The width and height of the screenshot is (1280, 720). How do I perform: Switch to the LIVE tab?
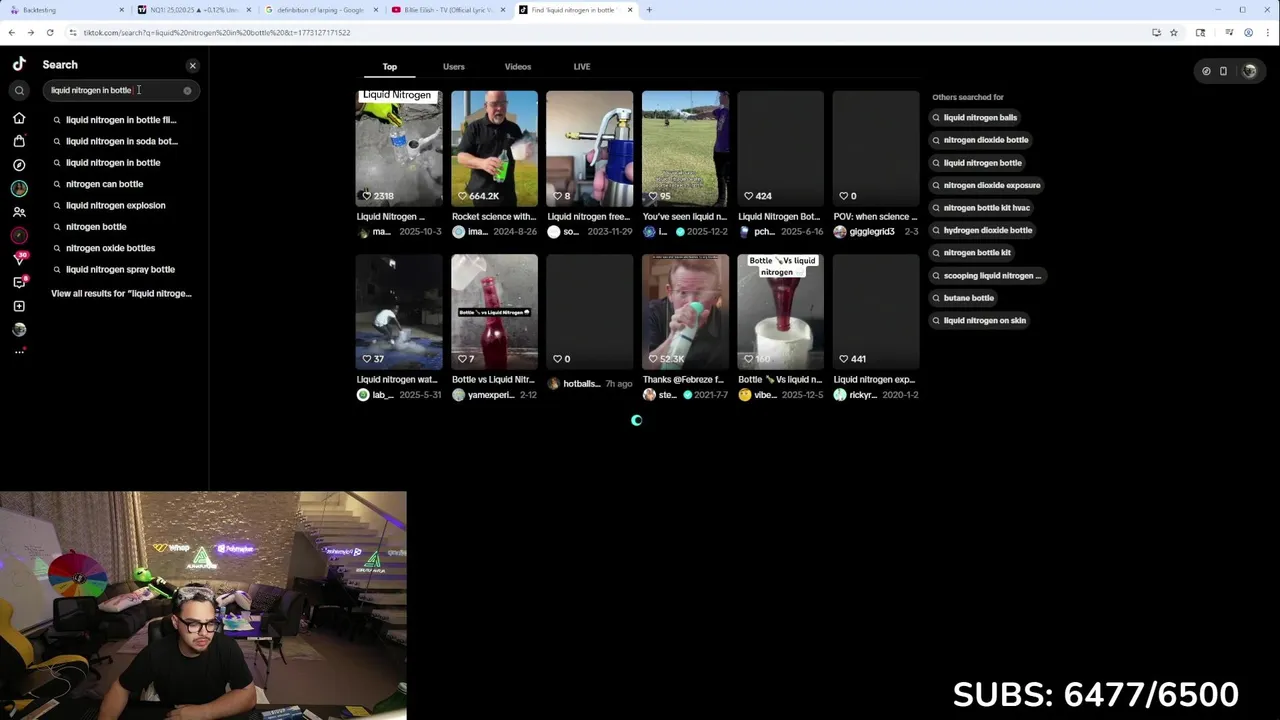(582, 67)
